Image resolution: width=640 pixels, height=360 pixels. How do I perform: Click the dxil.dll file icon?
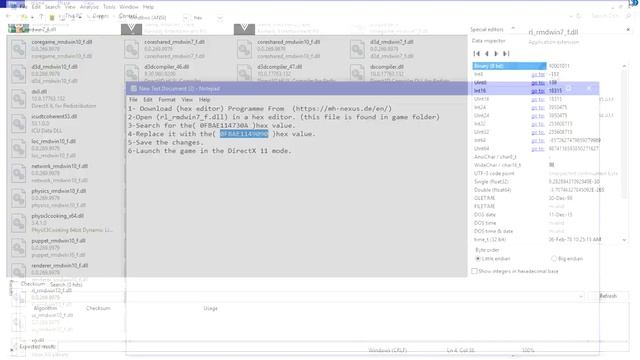19,99
